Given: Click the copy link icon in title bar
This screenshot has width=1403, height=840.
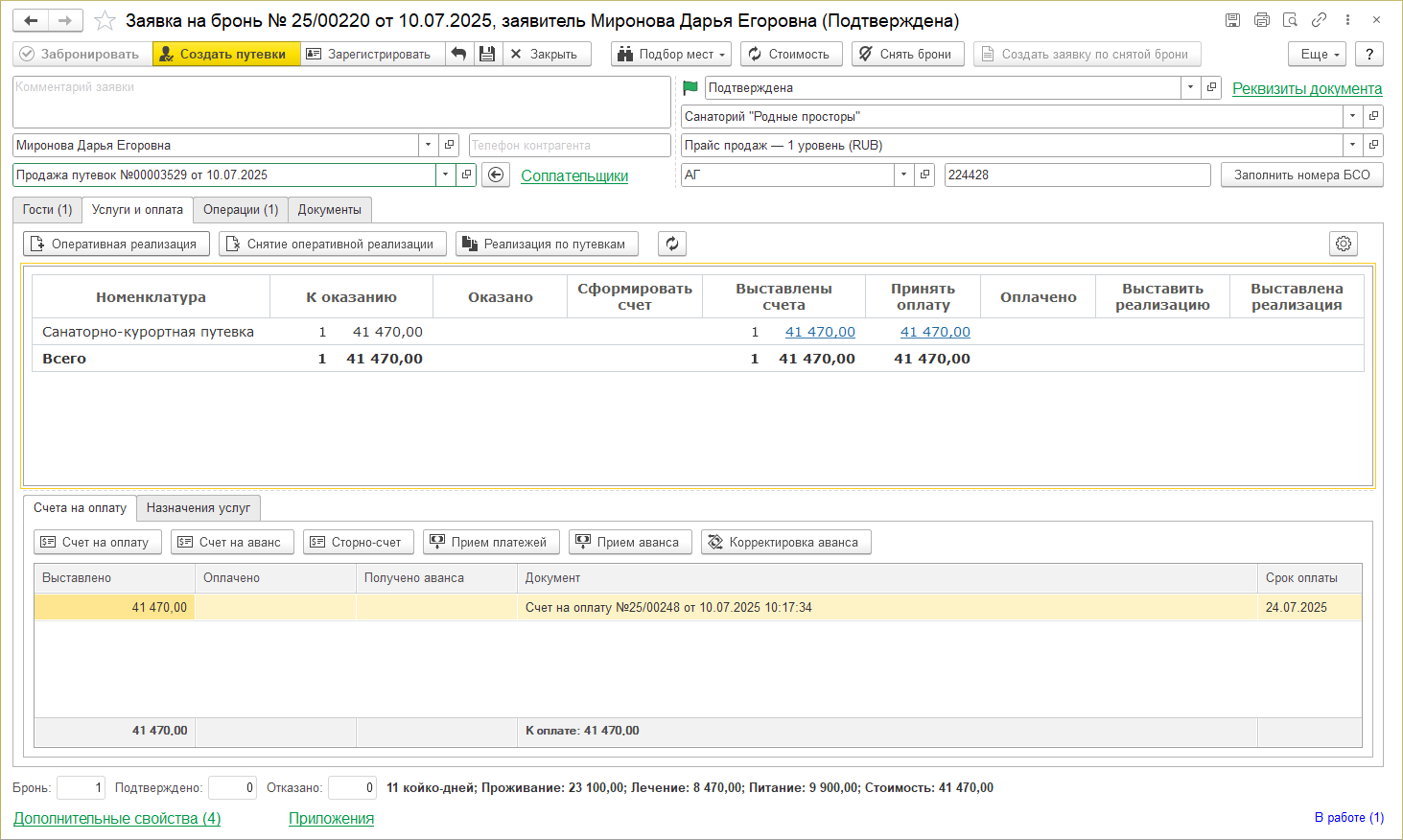Looking at the screenshot, I should 1320,20.
